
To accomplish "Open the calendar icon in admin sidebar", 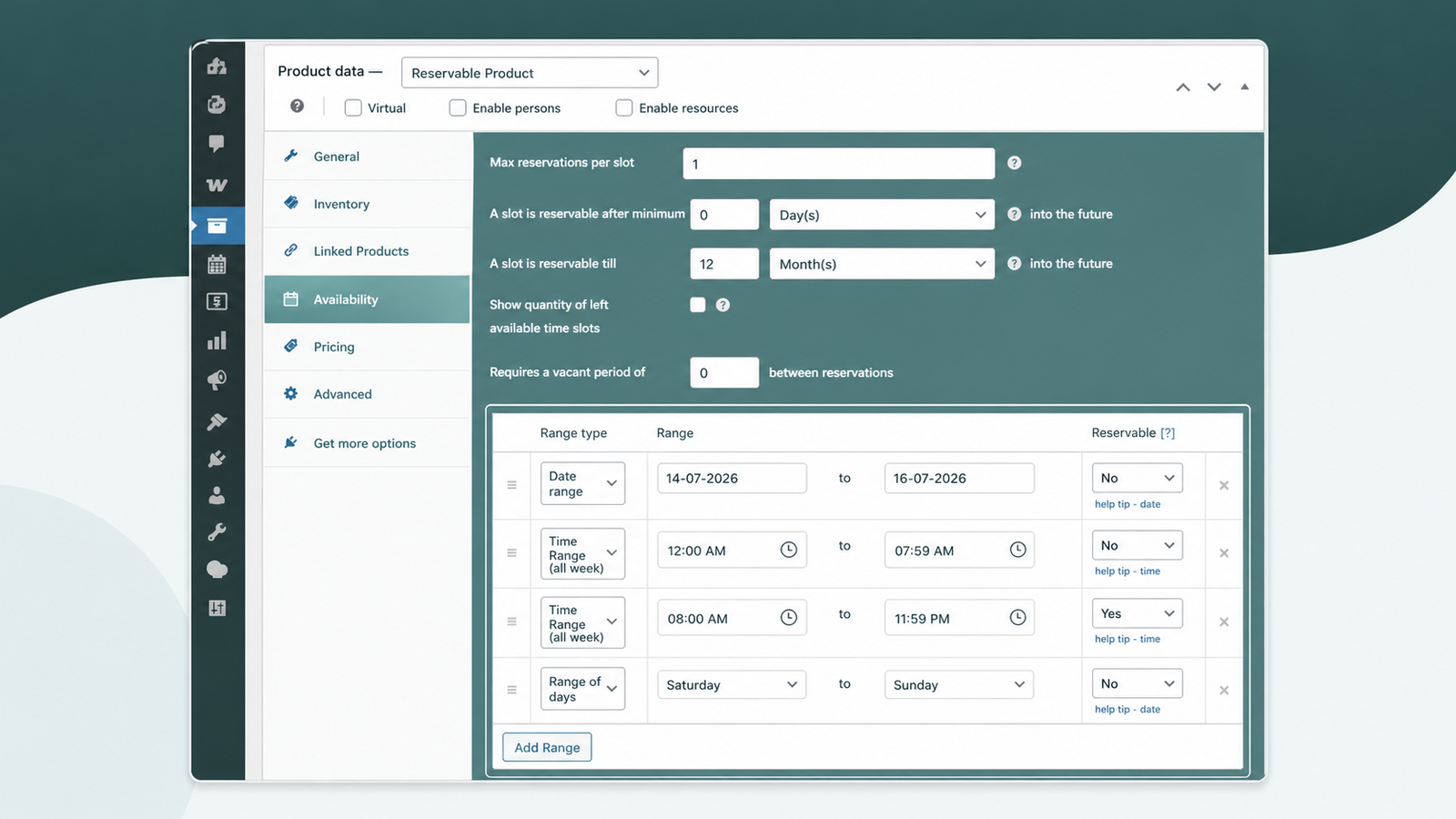I will (x=217, y=265).
